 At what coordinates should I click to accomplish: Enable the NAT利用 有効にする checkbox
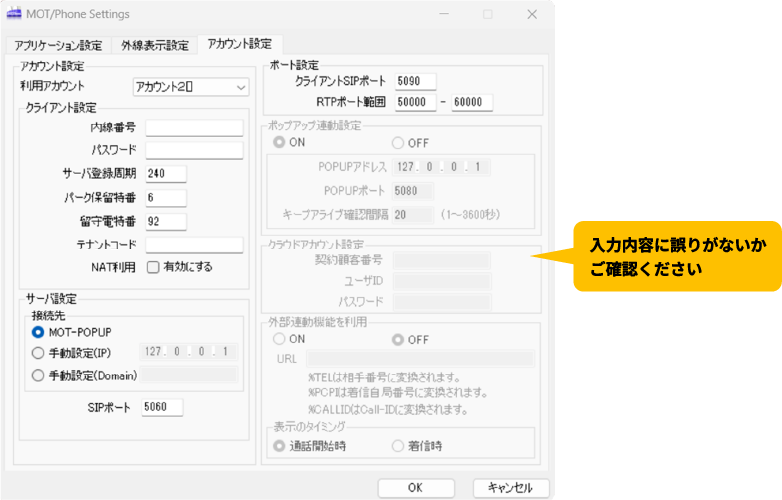point(153,268)
